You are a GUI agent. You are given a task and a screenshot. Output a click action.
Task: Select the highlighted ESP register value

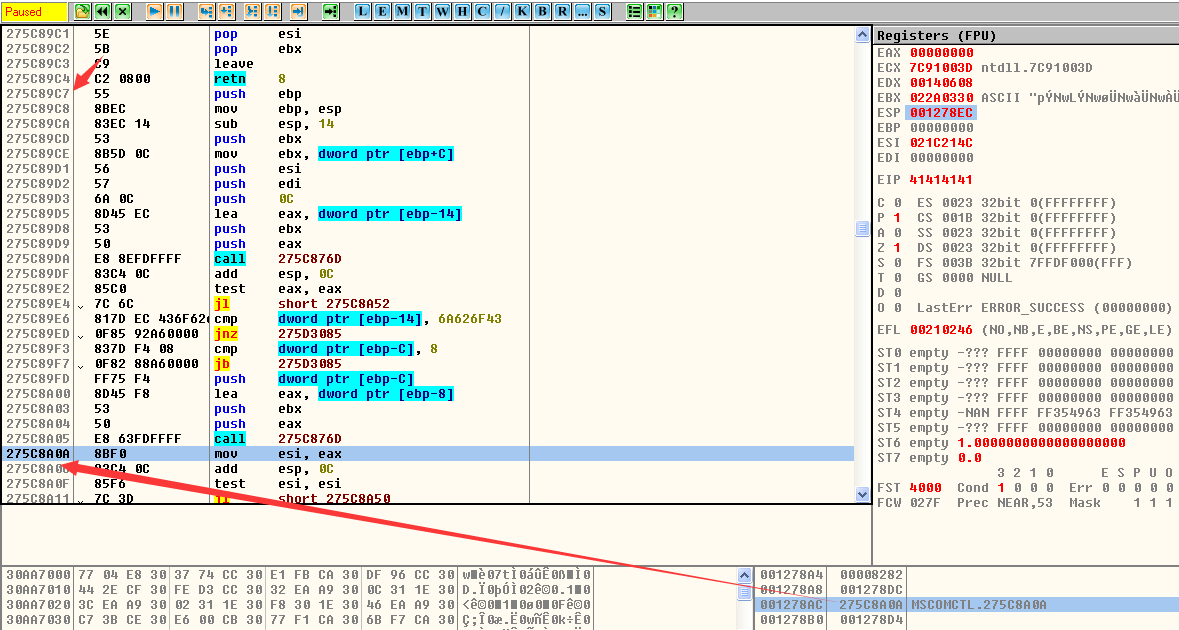click(x=940, y=113)
